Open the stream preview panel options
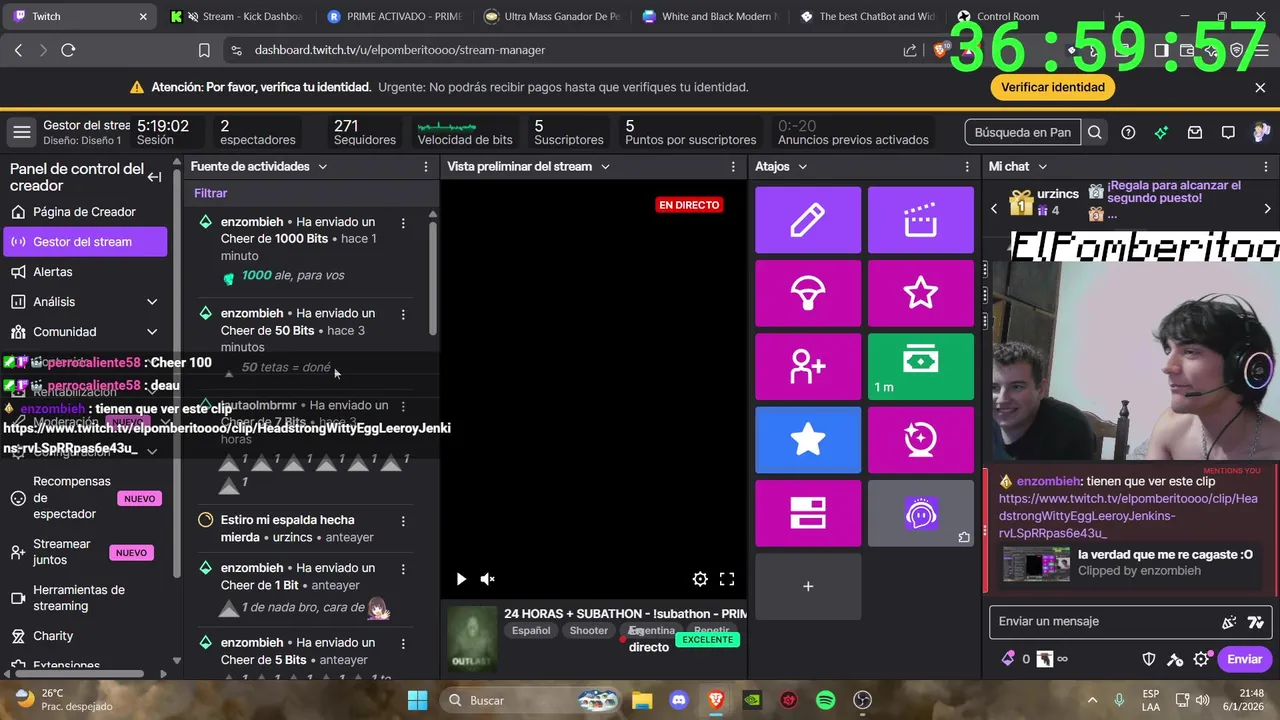 733,167
